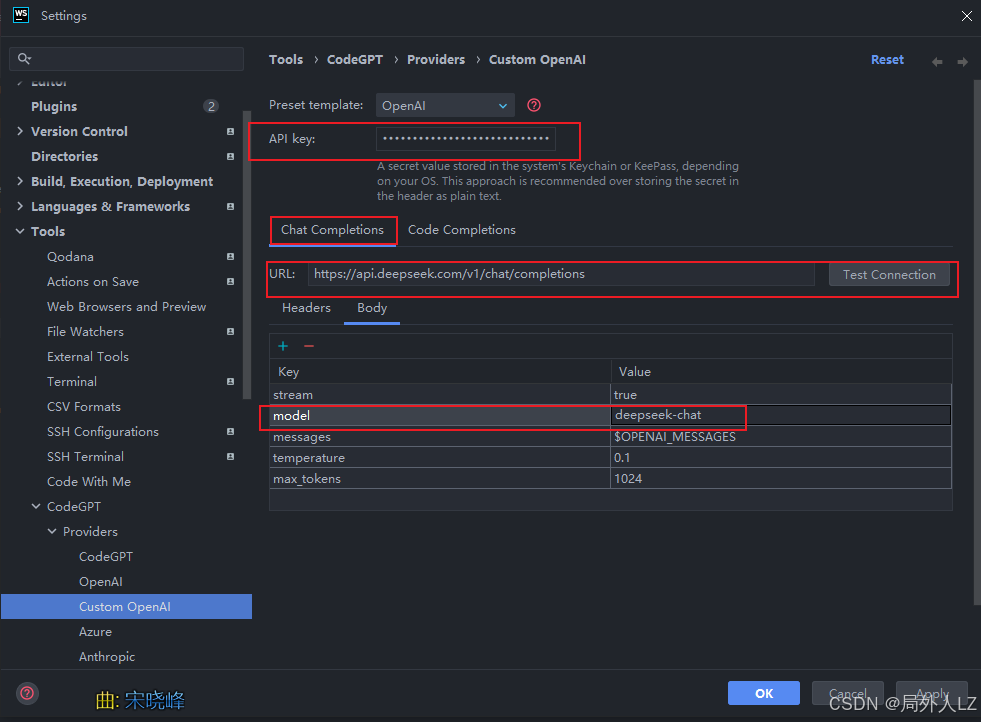
Task: Focus the settings search box
Action: tap(126, 58)
